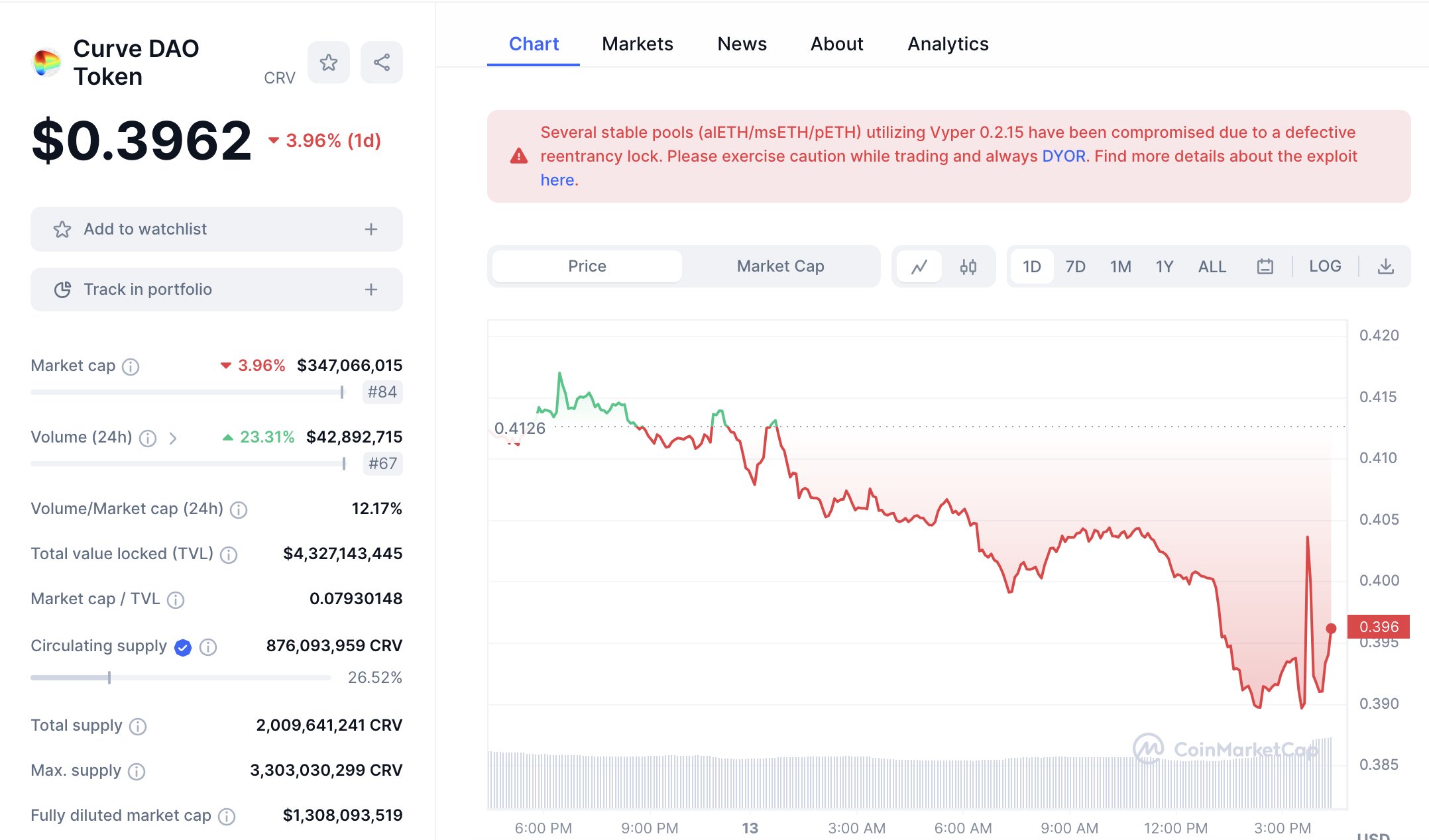
Task: Click the Circulating supply verified badge
Action: (183, 647)
